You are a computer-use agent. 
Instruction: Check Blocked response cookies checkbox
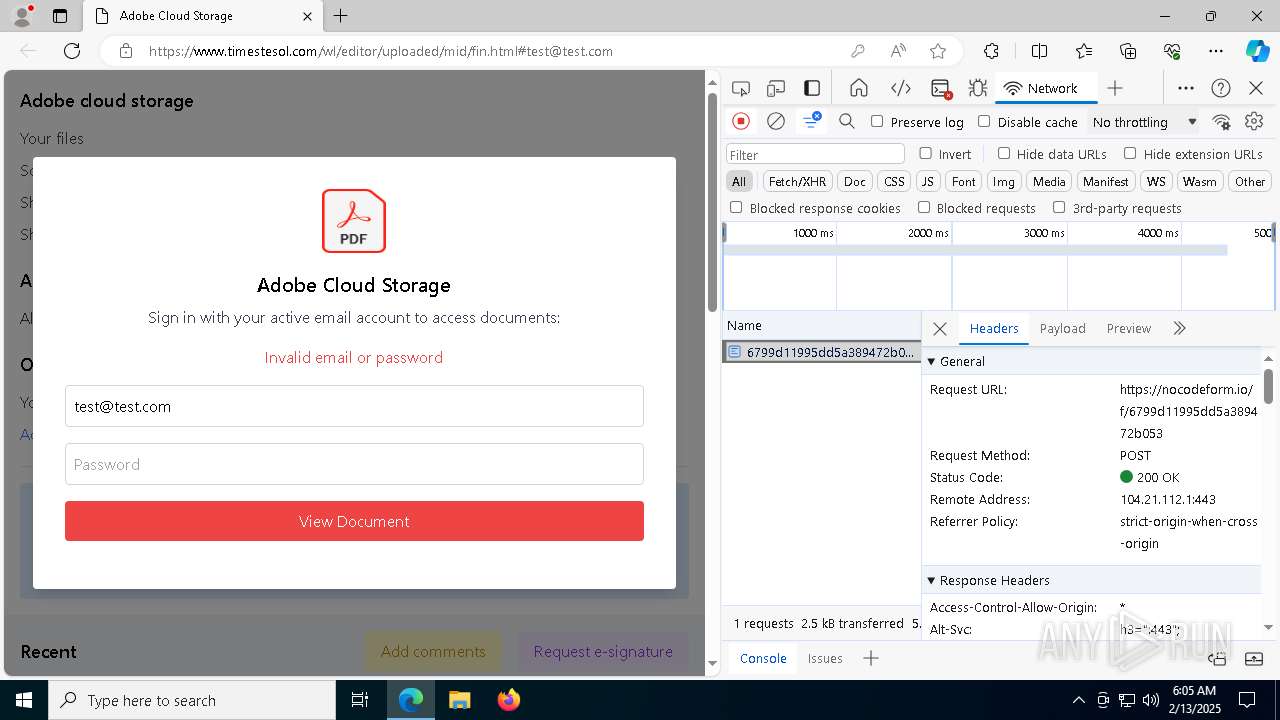click(736, 207)
